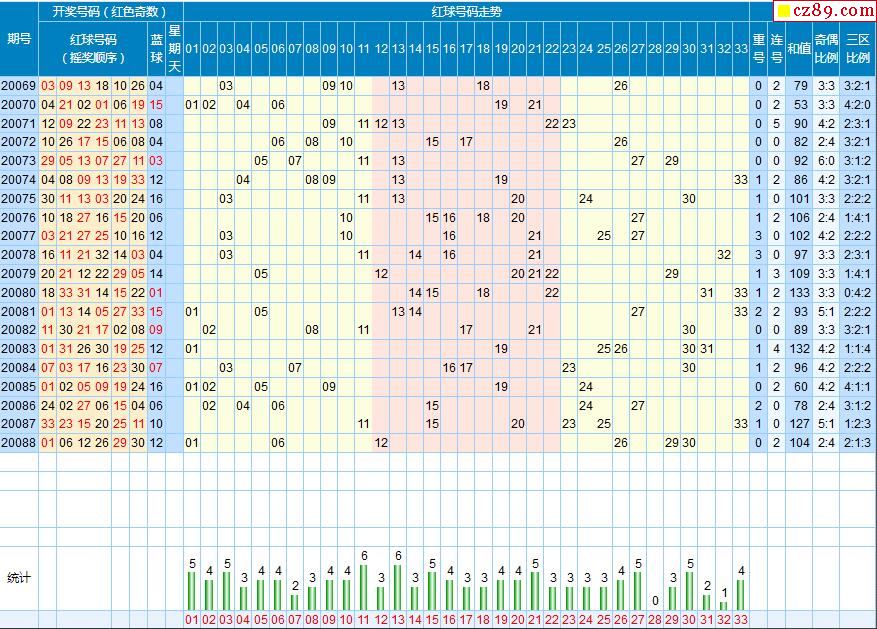Click sum value 79 in row 20069

coord(801,86)
